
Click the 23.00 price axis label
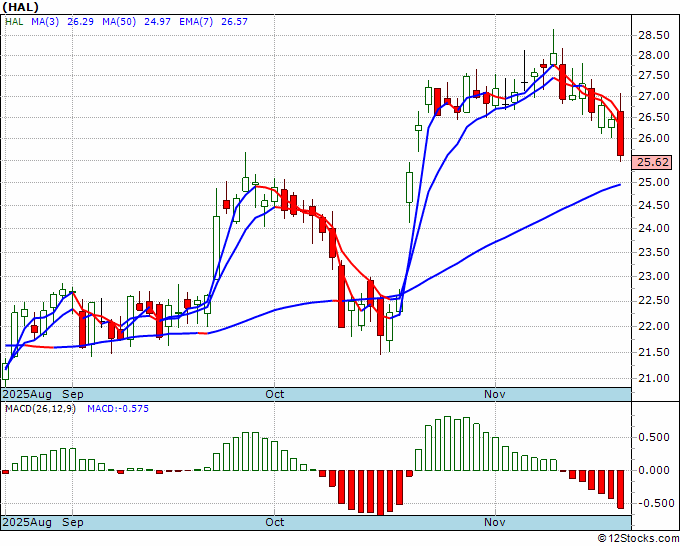pos(654,276)
